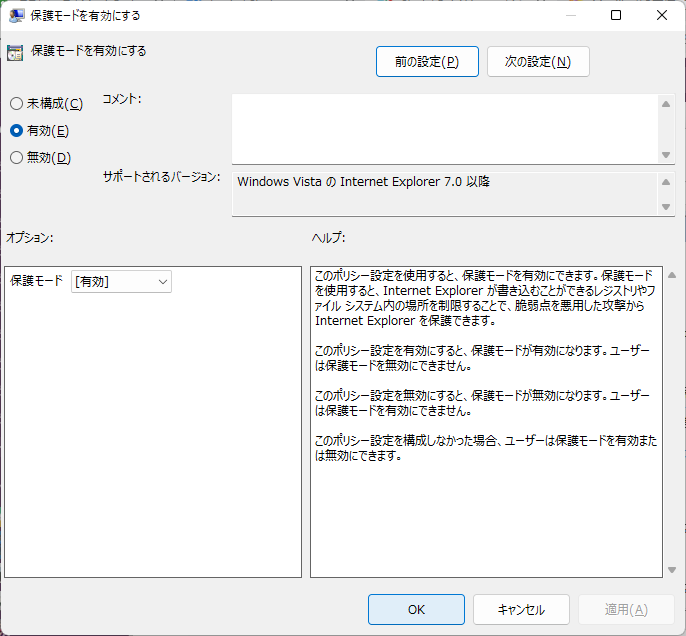This screenshot has height=636, width=686.
Task: Click the オプション: label
Action: point(30,238)
